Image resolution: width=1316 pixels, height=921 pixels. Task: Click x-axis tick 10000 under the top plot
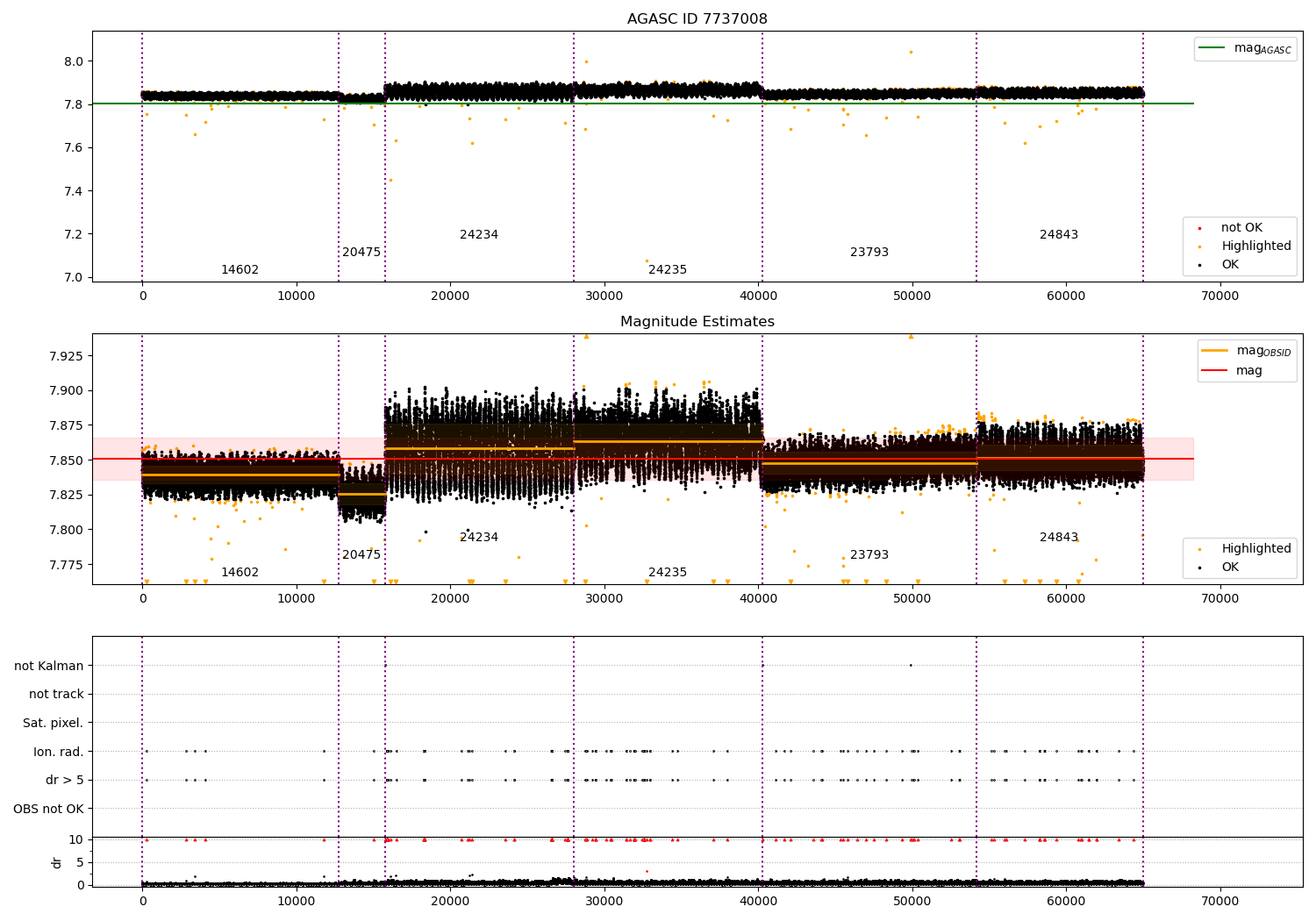pos(297,296)
